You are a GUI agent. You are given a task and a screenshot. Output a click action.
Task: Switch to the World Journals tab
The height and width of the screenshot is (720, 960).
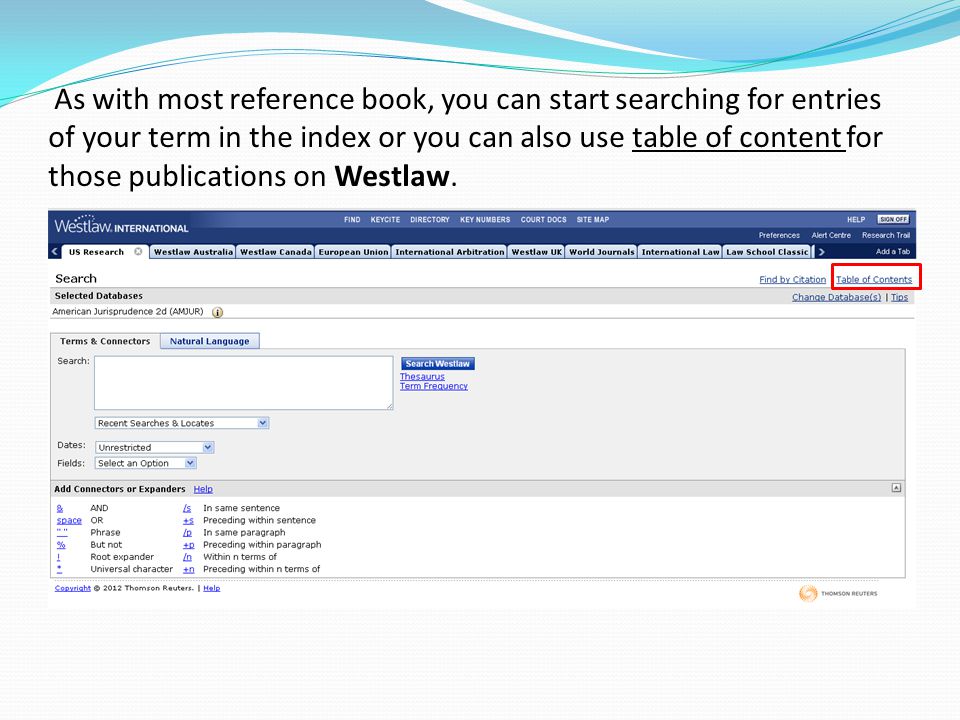(602, 252)
